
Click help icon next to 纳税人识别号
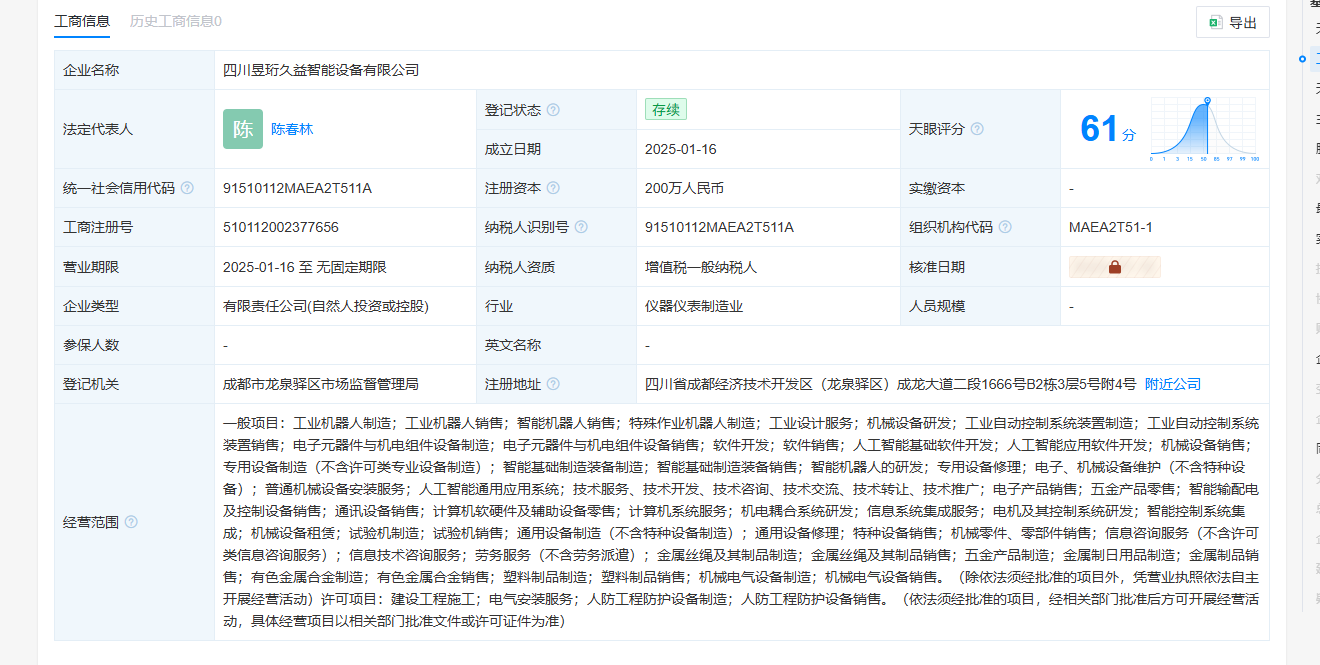click(x=581, y=227)
